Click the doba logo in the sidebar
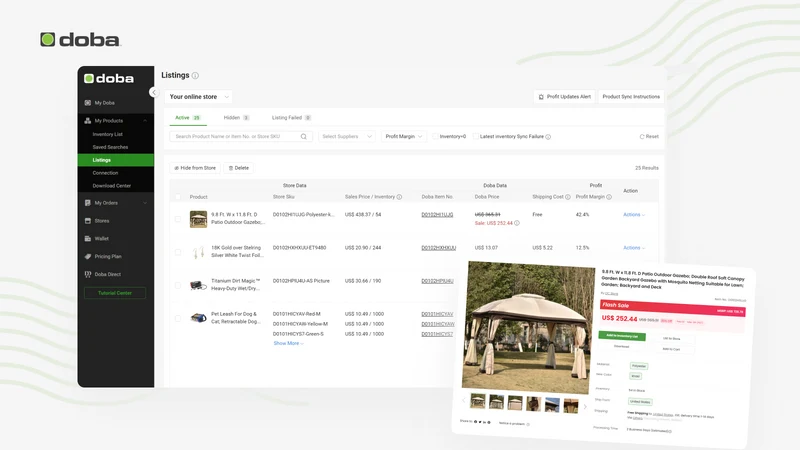This screenshot has height=450, width=800. click(109, 79)
